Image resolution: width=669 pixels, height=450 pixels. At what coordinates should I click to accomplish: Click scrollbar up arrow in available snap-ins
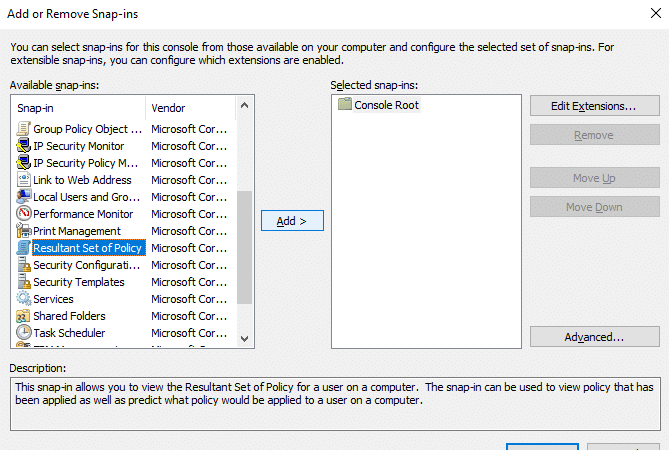click(x=244, y=105)
